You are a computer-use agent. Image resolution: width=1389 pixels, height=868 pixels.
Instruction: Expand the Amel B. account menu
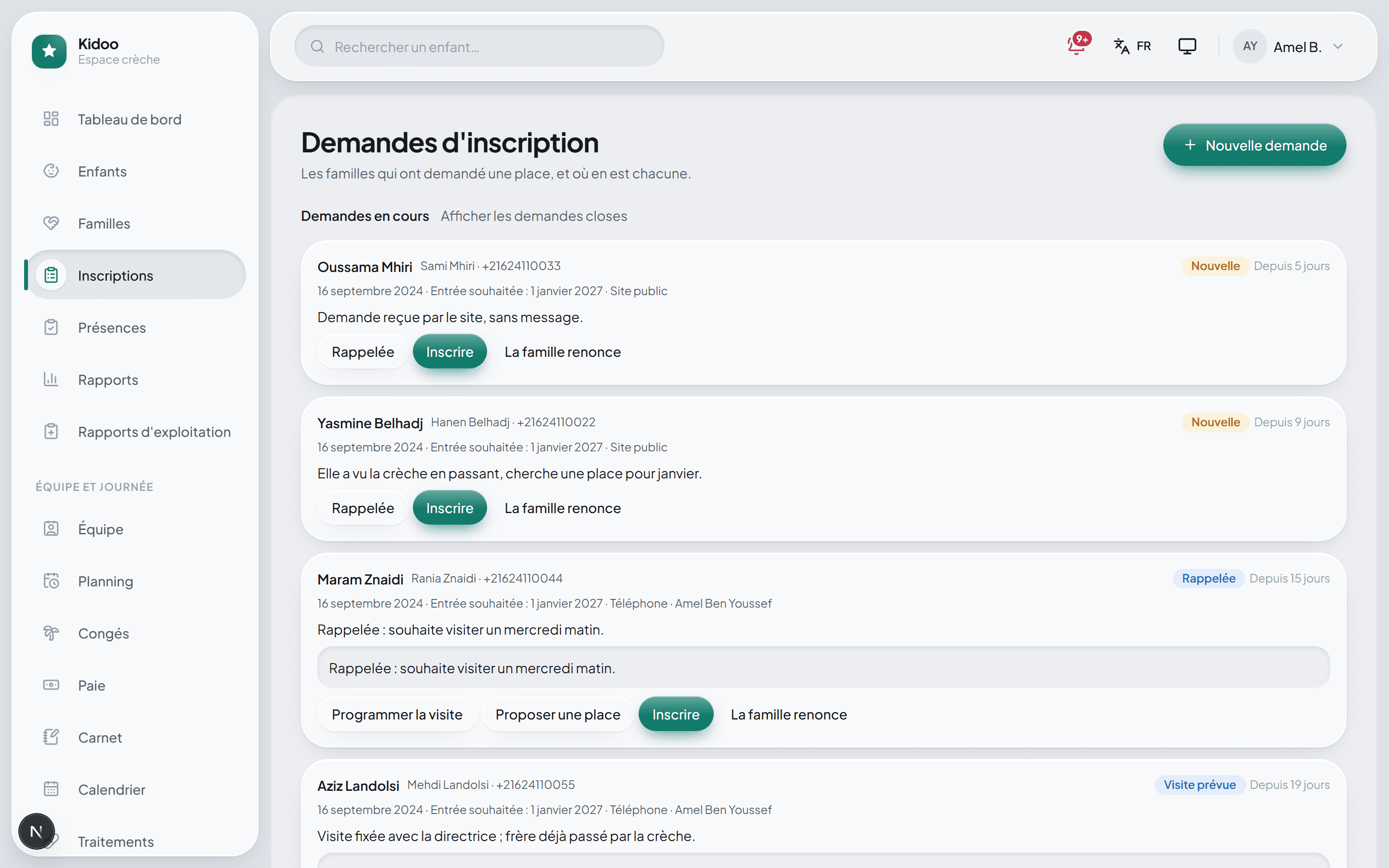[x=1289, y=46]
